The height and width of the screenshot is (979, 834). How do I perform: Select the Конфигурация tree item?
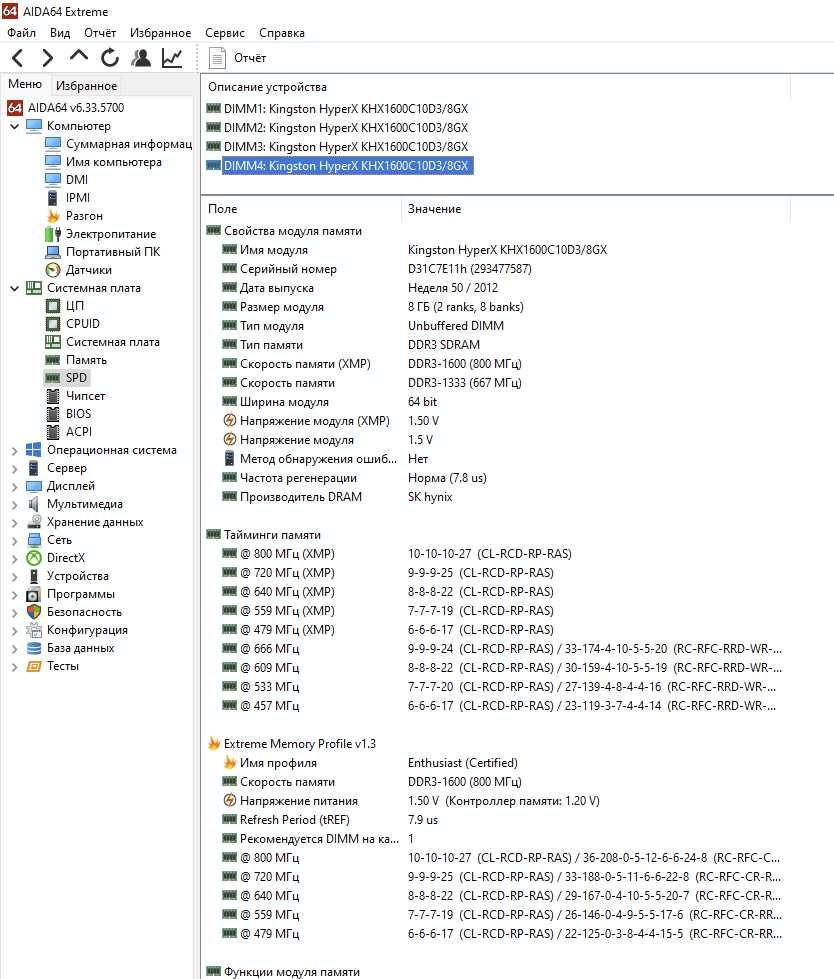[77, 630]
